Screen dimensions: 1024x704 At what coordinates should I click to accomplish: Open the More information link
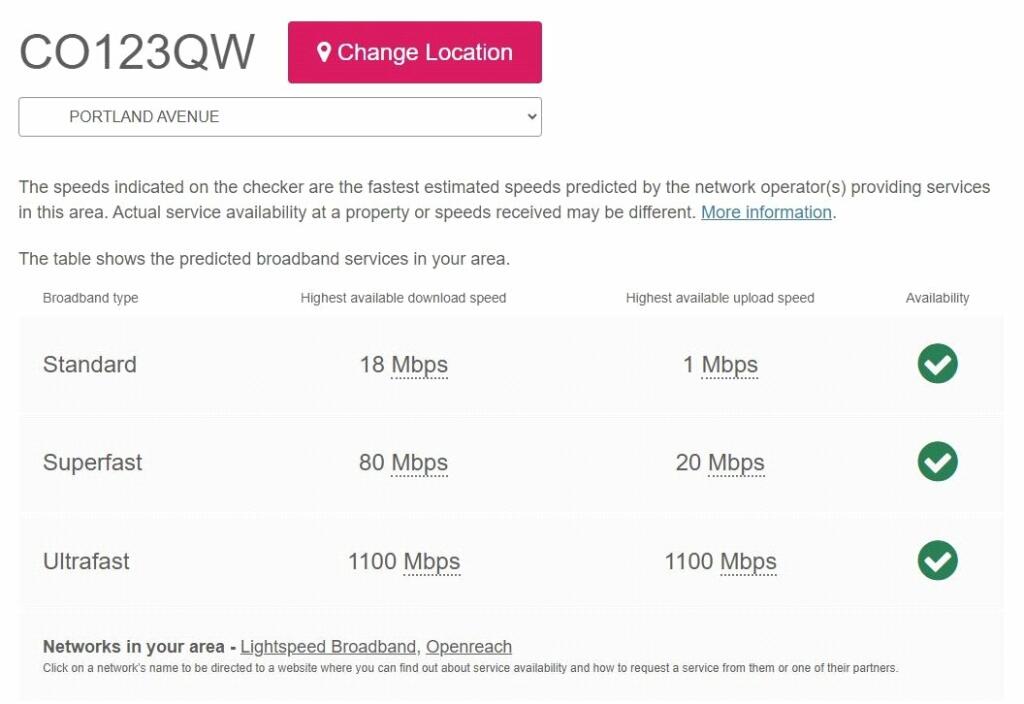pyautogui.click(x=766, y=212)
